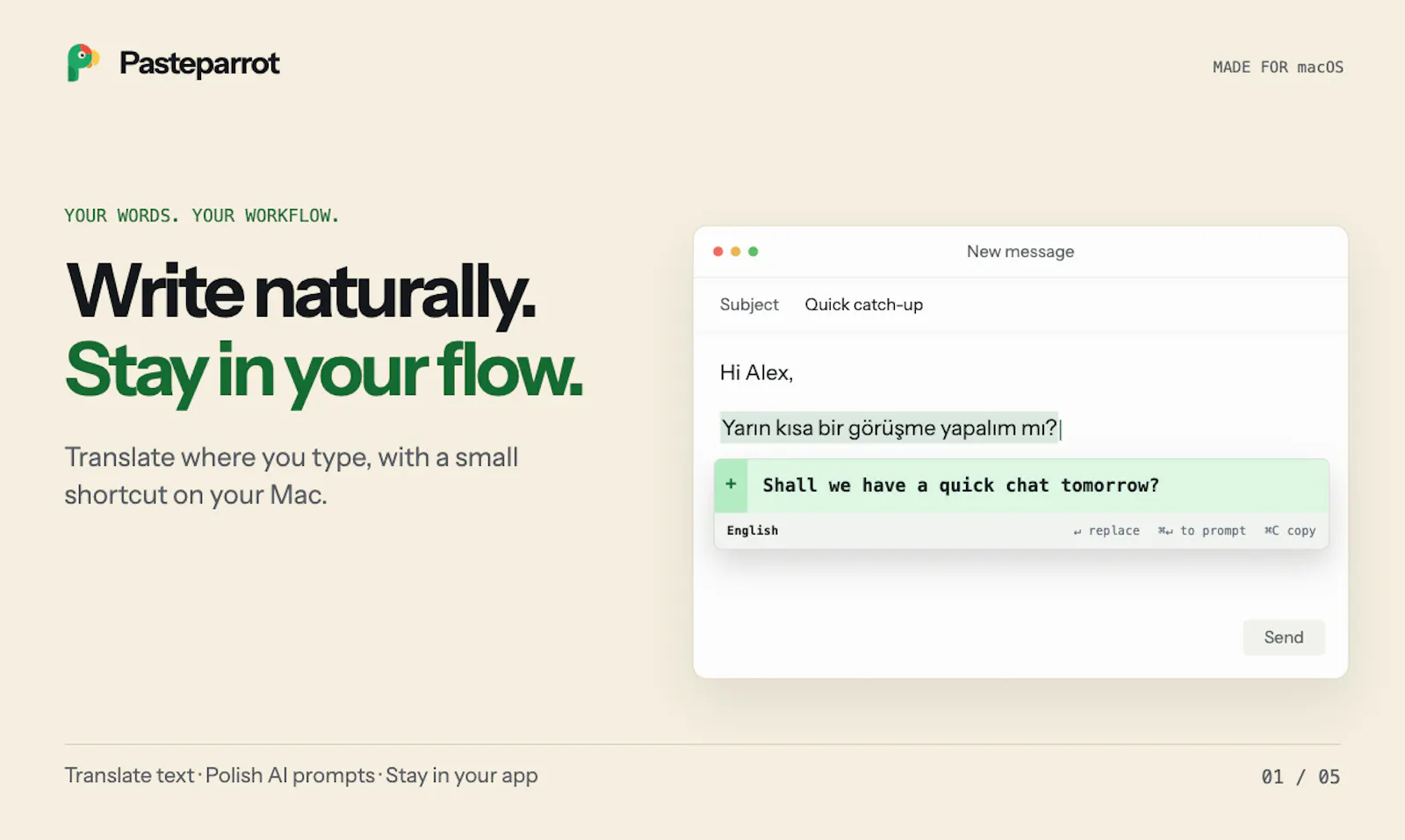1405x840 pixels.
Task: Click the "New message" window title
Action: pyautogui.click(x=1020, y=252)
